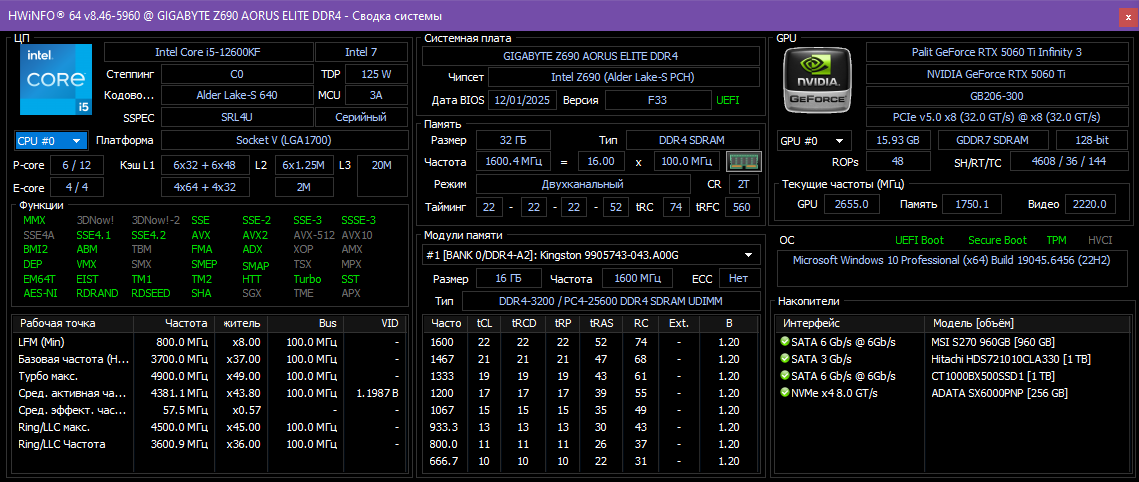
Task: Click the GIGABYTE Z690 AORUS ELITE DDR4 board field
Action: pos(591,56)
